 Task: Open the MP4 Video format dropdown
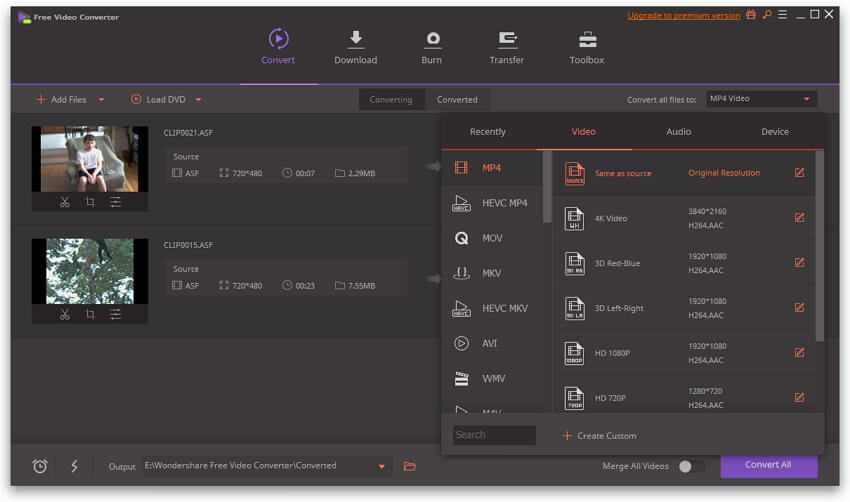(x=761, y=99)
